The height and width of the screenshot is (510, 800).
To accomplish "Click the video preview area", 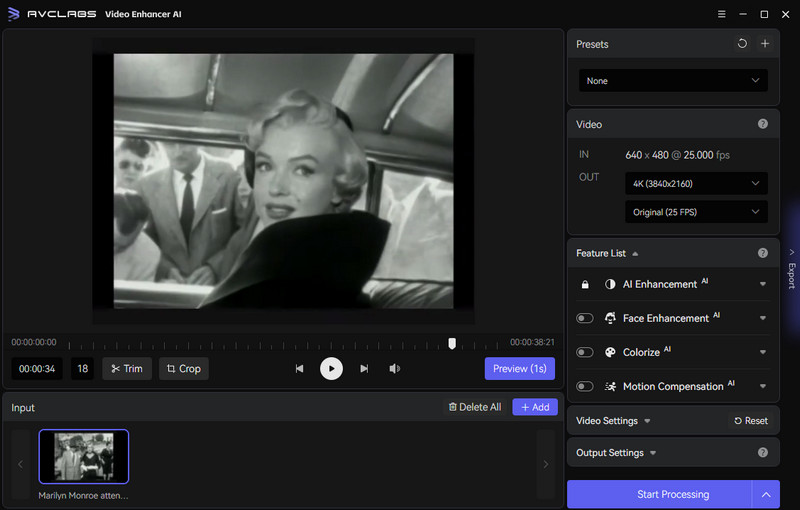I will click(283, 181).
